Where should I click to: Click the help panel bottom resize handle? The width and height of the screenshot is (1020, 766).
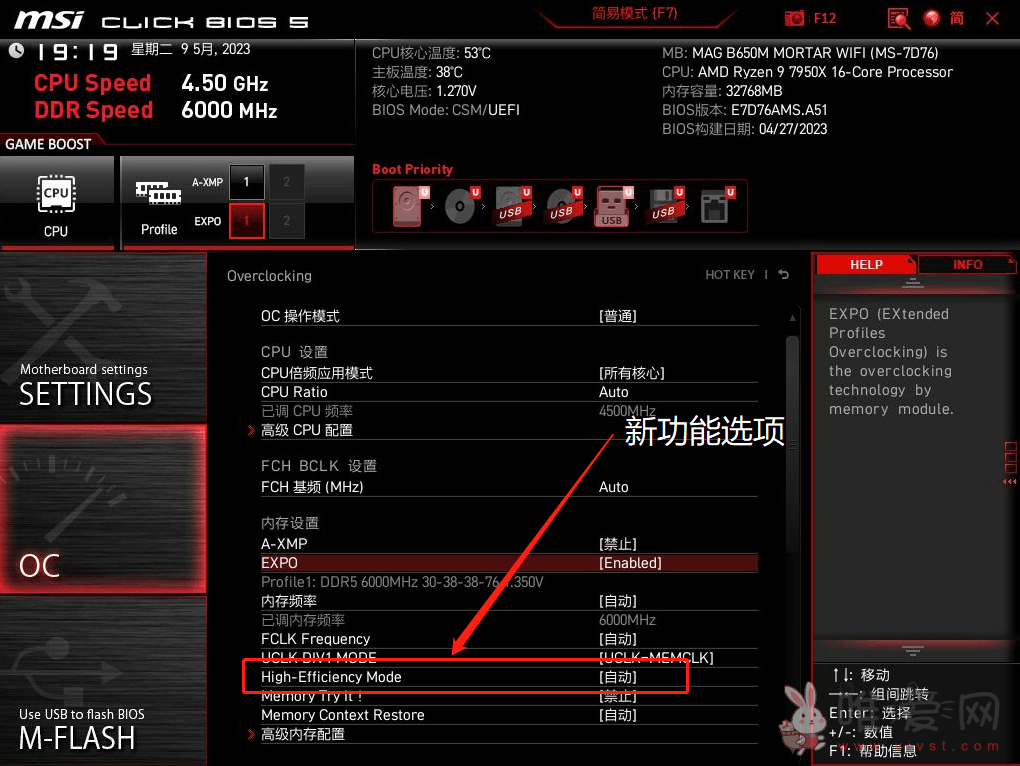[912, 650]
